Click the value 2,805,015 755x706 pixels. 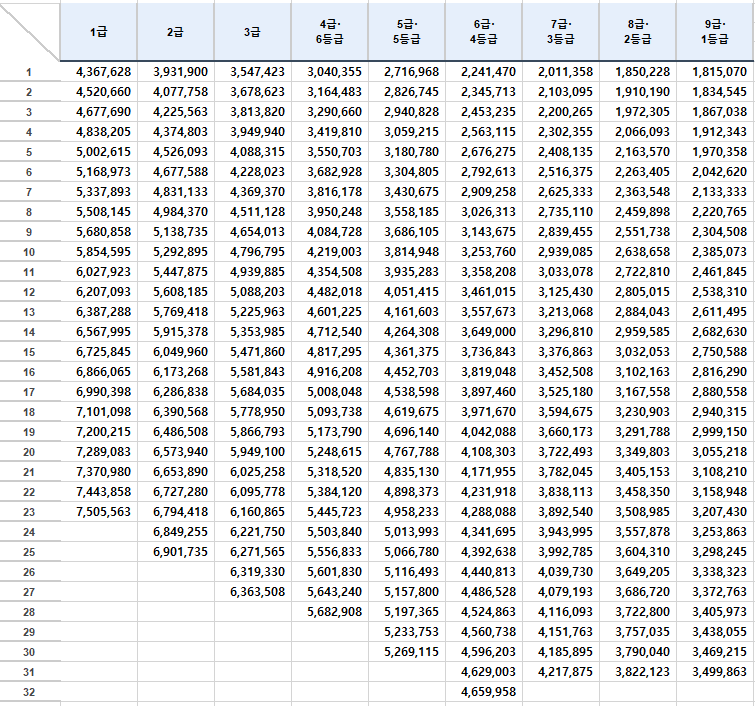tap(642, 292)
